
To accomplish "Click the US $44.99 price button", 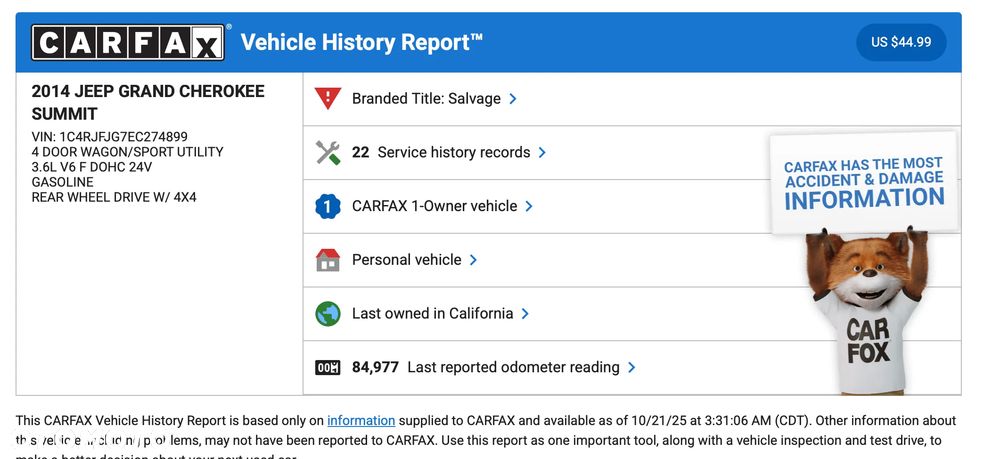I will (x=901, y=42).
